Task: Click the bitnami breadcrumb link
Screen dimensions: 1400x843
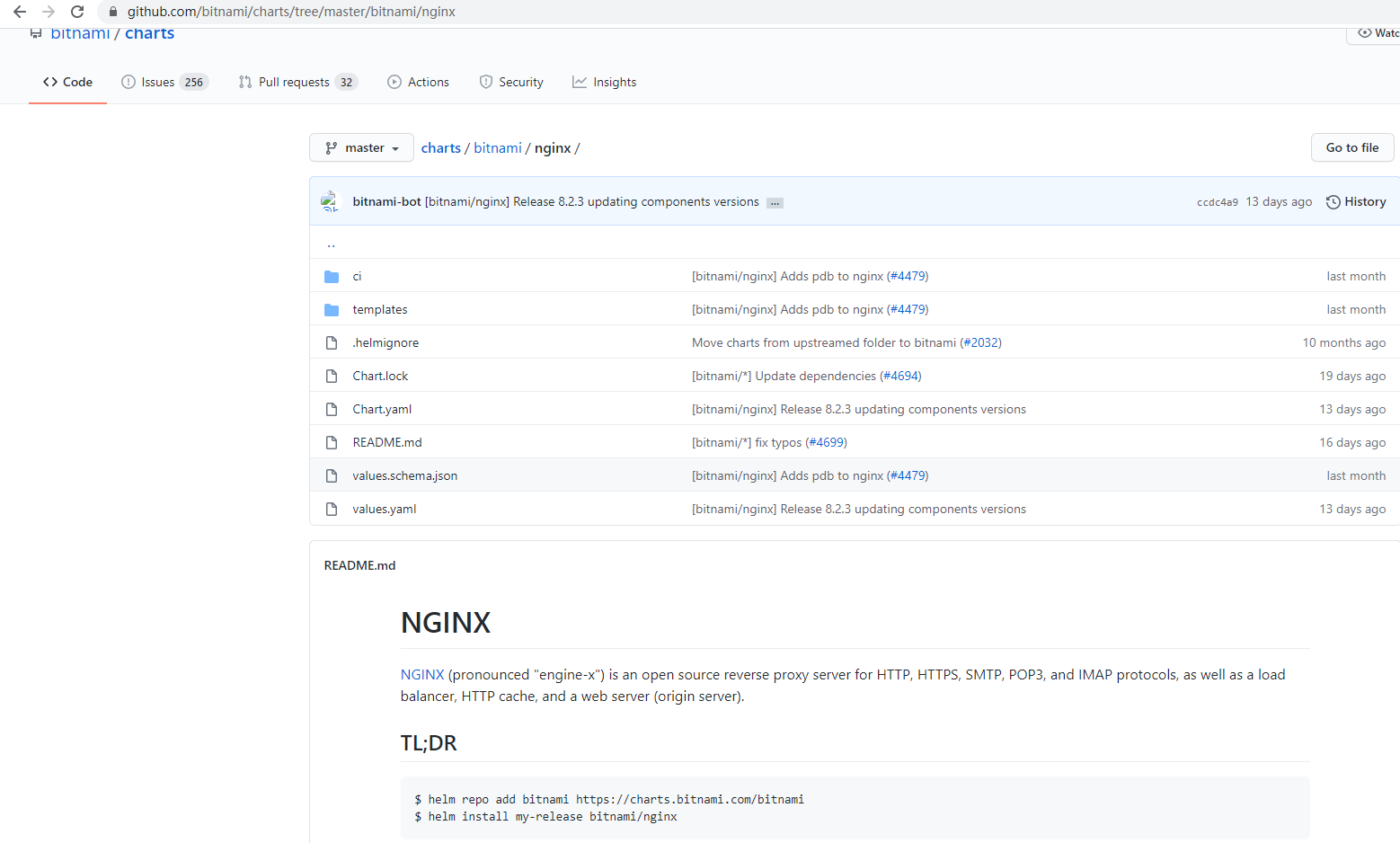Action: tap(498, 148)
